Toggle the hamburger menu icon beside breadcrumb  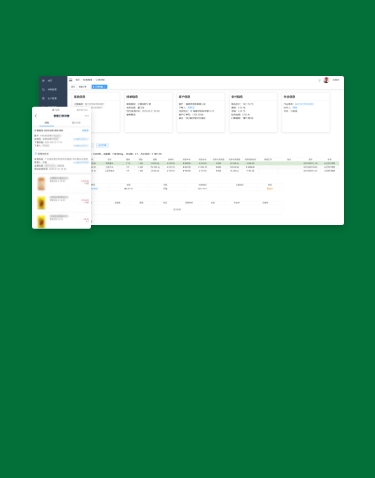click(71, 80)
